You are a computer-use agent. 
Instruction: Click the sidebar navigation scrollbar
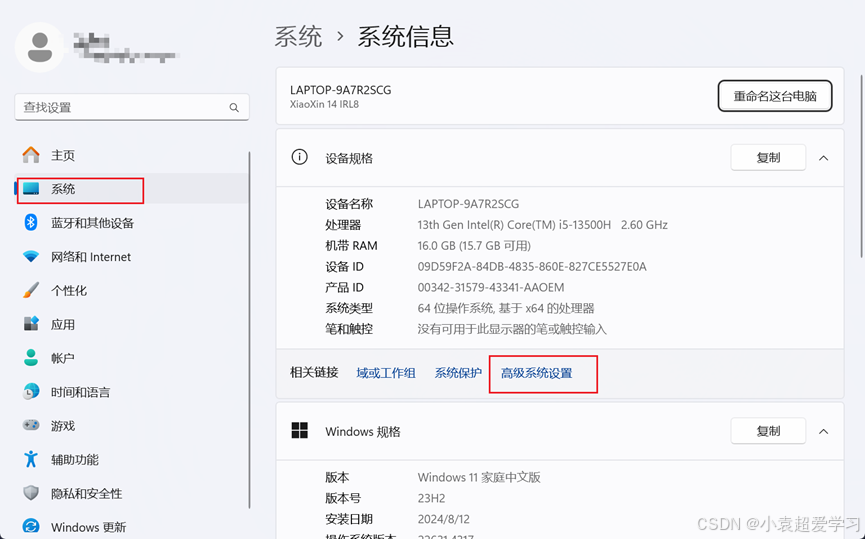coord(250,330)
